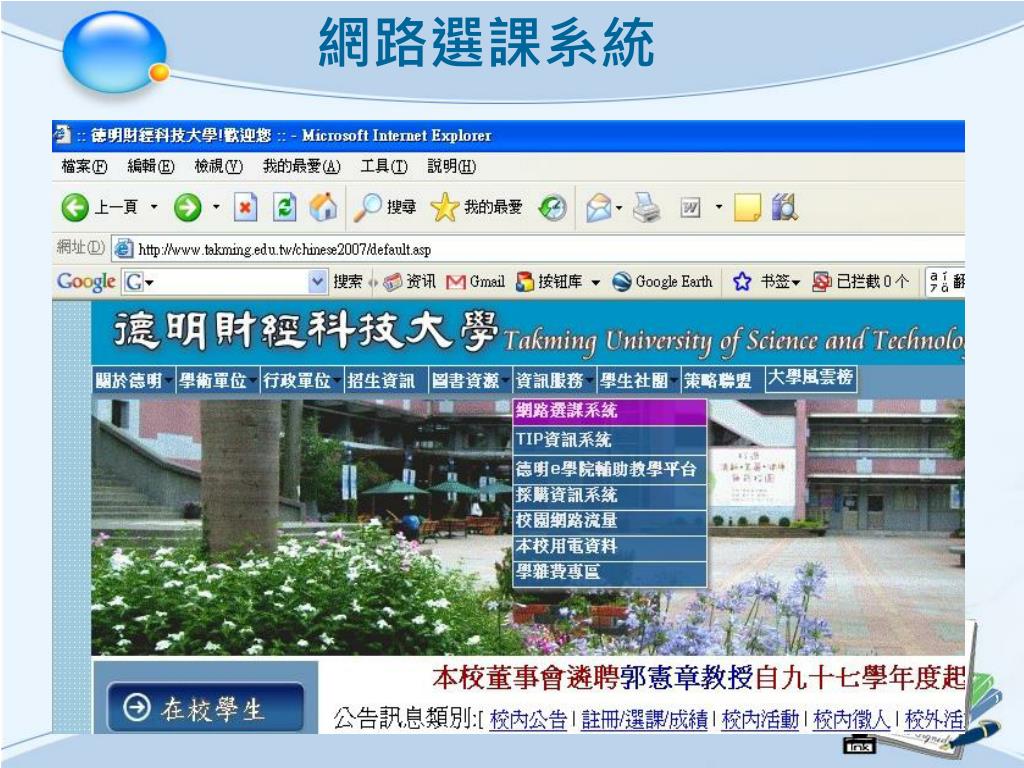Open the 大學風雲榜 navigation tab
The image size is (1024, 768).
click(811, 377)
